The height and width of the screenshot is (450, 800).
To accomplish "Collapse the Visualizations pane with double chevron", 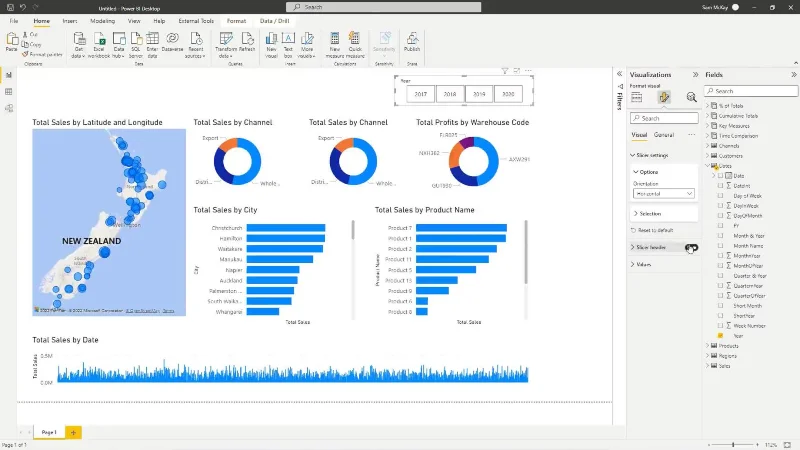I will 695,74.
